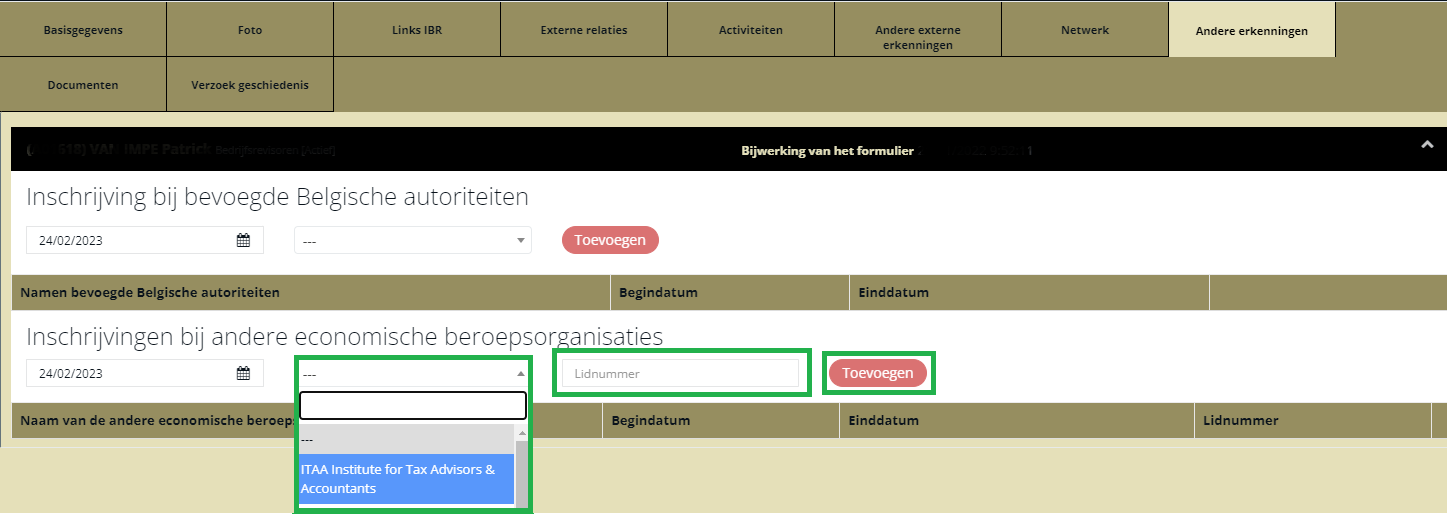Click Toevoegen for Belgische autoriteiten
Viewport: 1447px width, 514px height.
(x=610, y=240)
